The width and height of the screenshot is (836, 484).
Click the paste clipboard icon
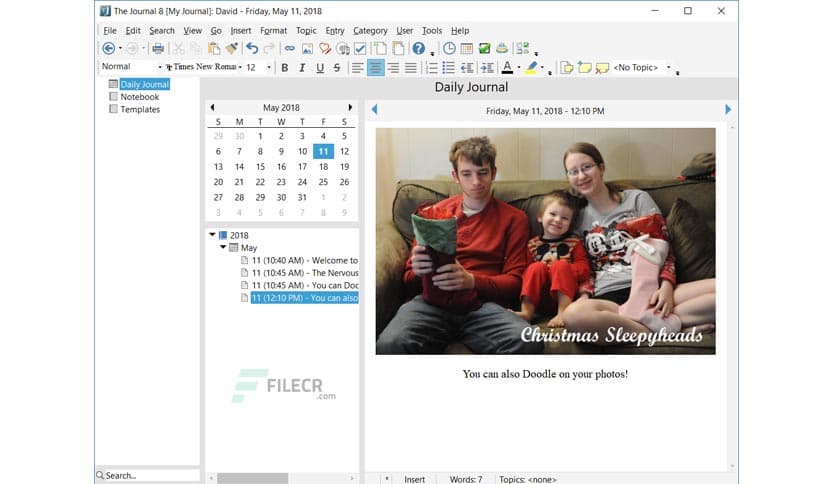coord(214,49)
